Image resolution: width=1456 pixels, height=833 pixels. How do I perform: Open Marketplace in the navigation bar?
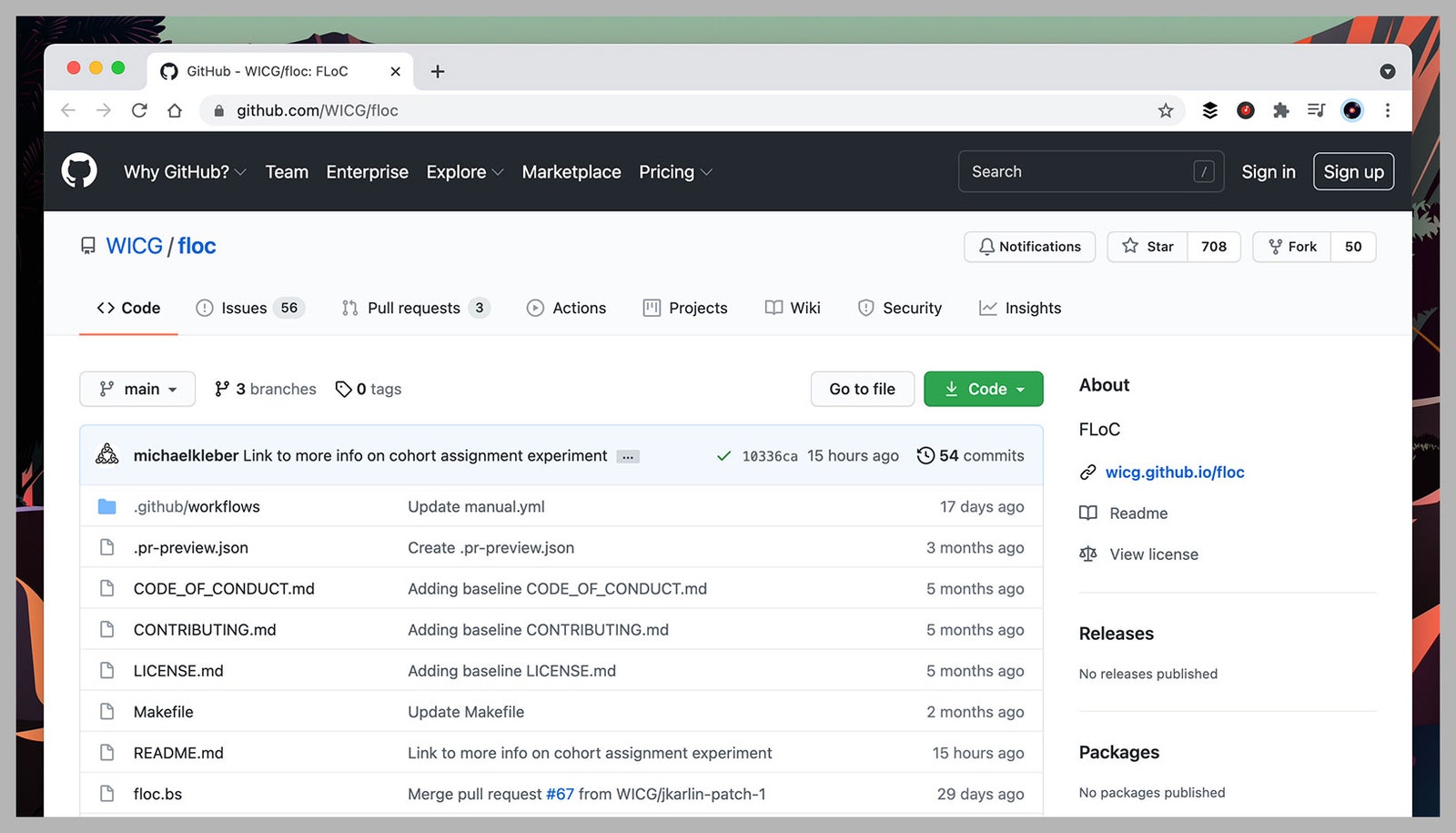pos(571,171)
